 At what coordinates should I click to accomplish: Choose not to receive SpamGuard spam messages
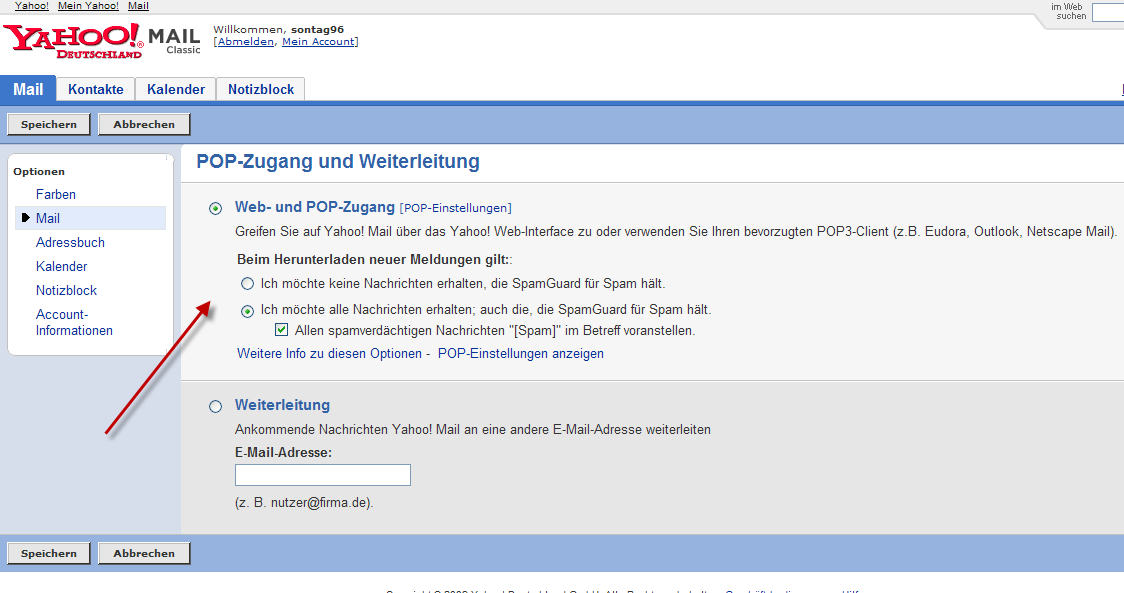(x=247, y=284)
